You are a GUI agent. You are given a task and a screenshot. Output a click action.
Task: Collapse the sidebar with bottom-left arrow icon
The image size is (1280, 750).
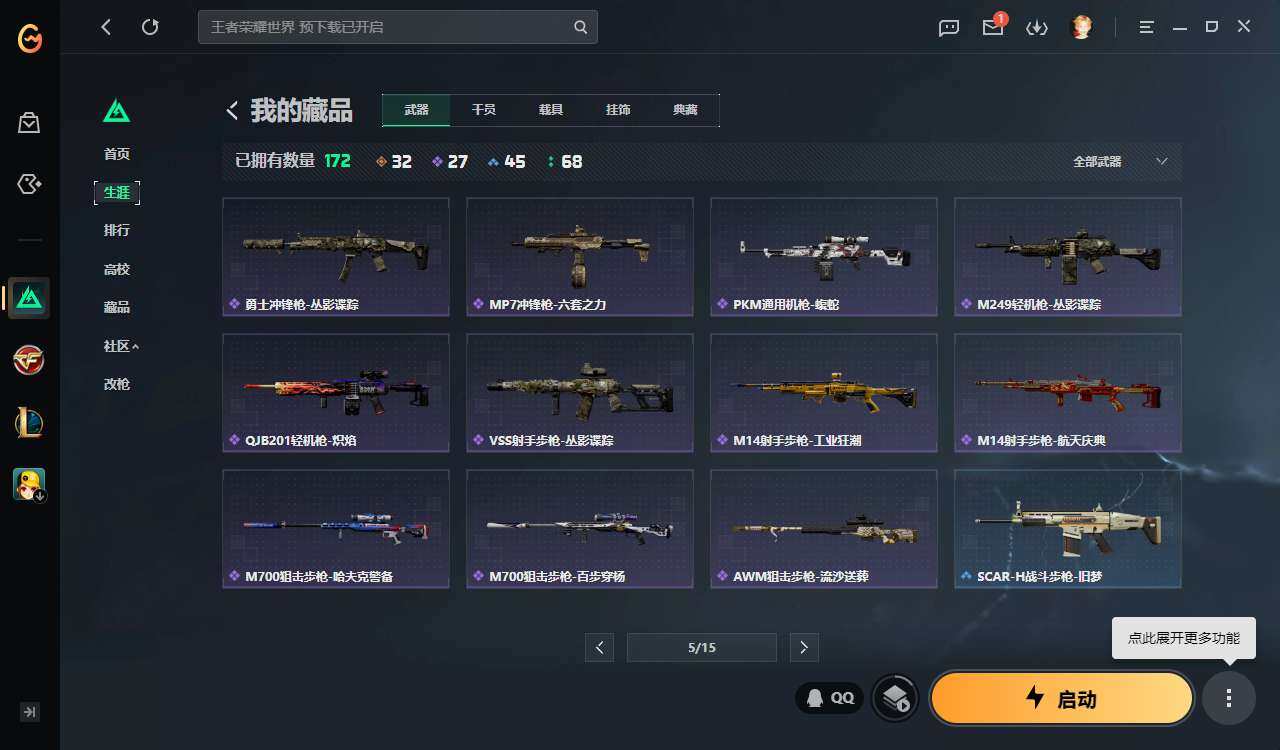pos(30,712)
